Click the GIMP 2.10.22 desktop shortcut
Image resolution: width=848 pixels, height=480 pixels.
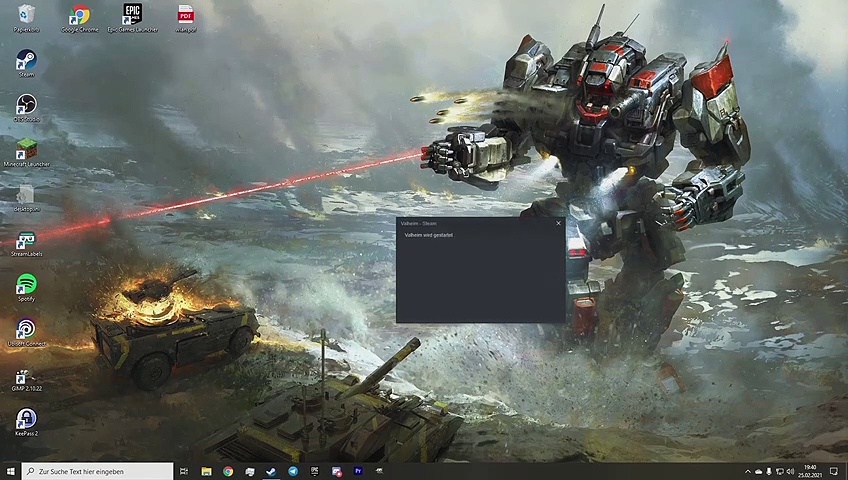click(x=26, y=375)
